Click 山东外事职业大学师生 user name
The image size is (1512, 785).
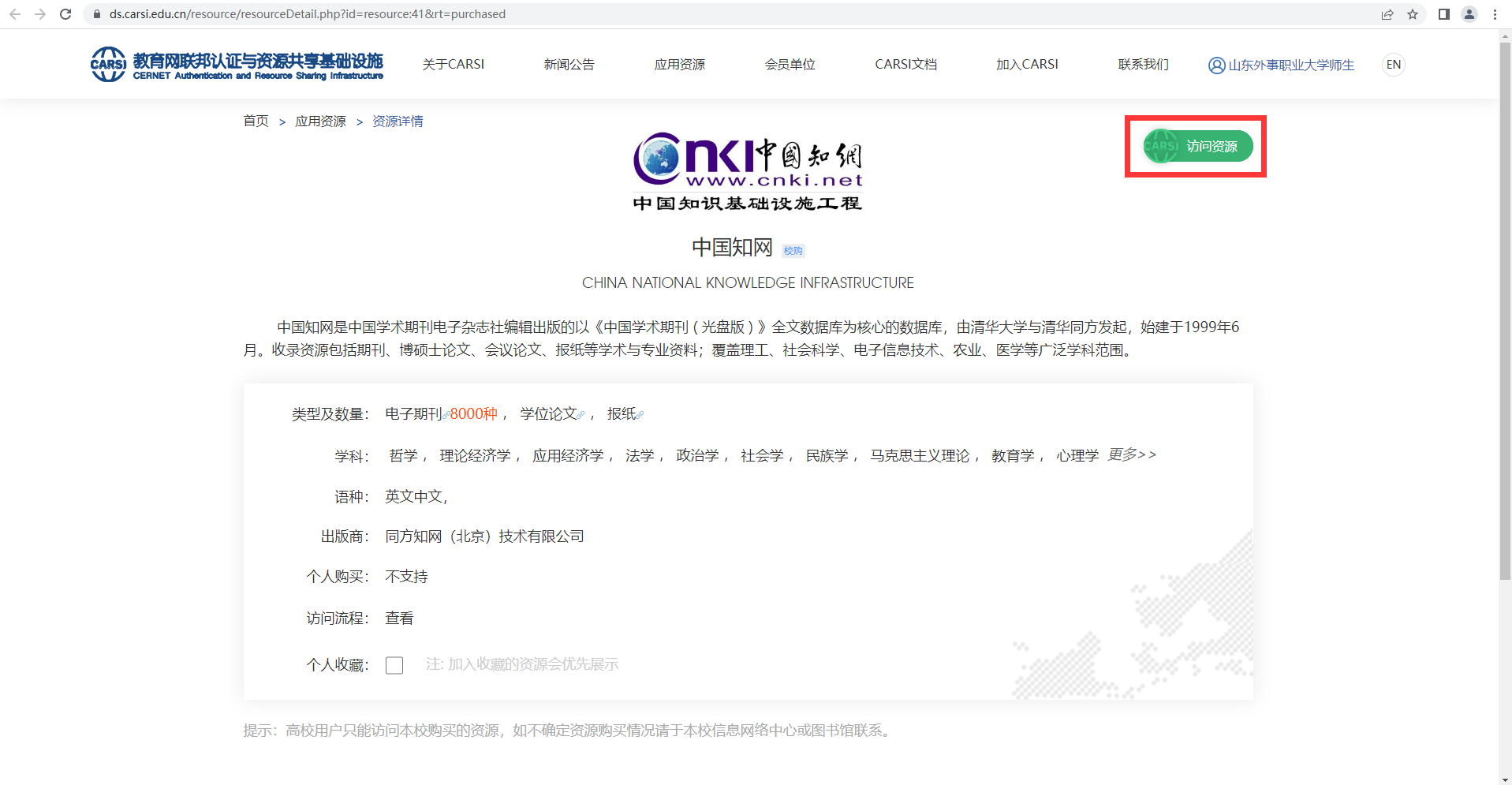tap(1291, 65)
